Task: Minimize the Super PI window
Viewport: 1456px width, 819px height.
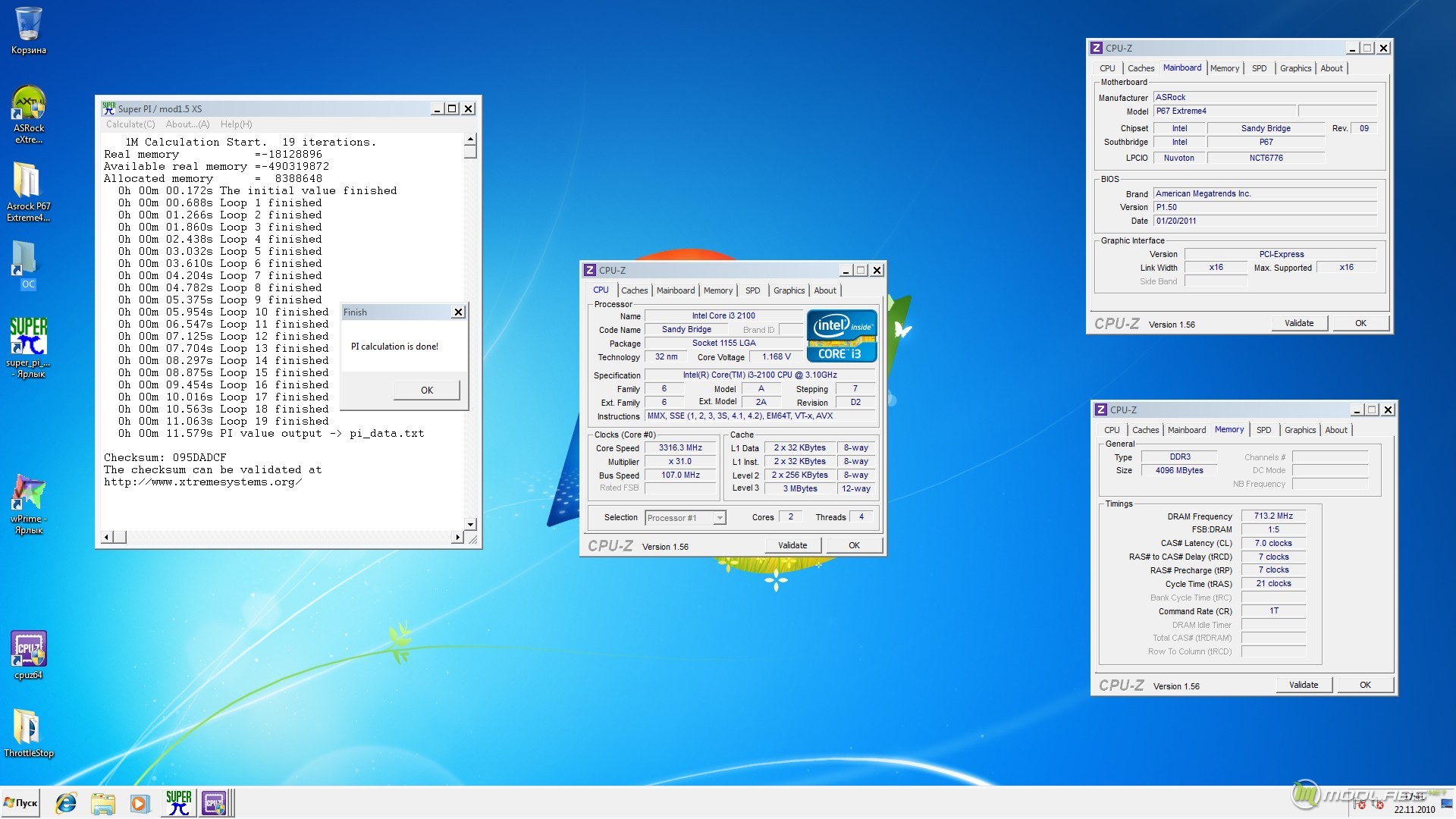Action: tap(437, 108)
